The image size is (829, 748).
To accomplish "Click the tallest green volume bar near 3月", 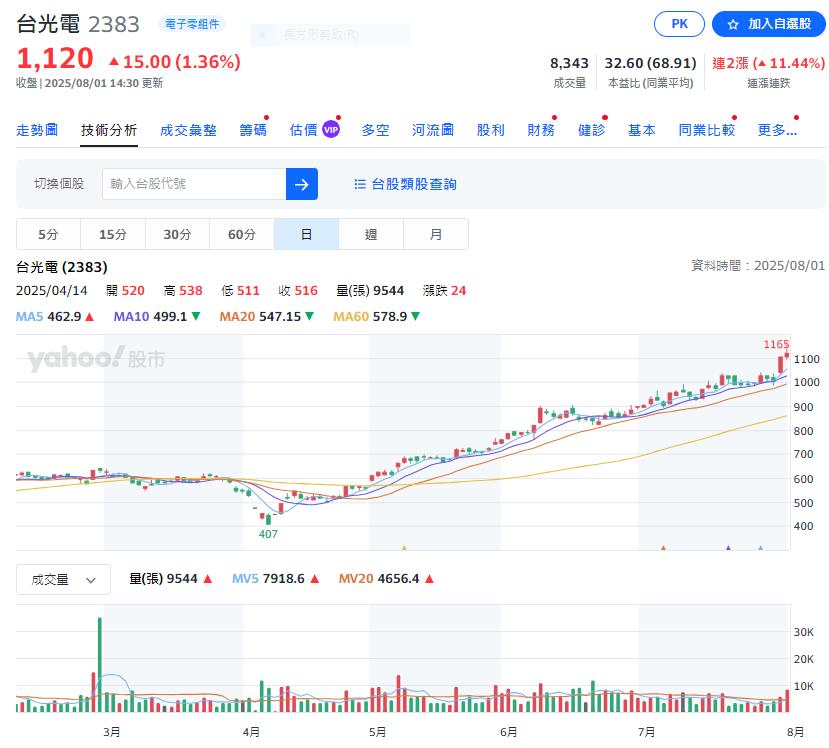I will pyautogui.click(x=99, y=664).
